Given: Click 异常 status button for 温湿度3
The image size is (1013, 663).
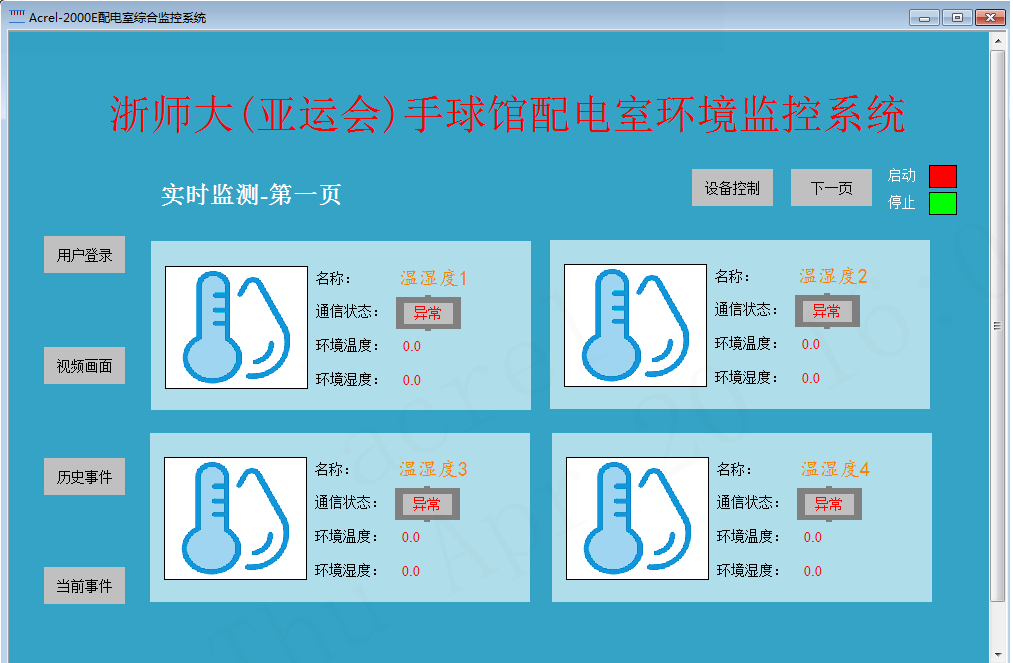Looking at the screenshot, I should pos(427,504).
